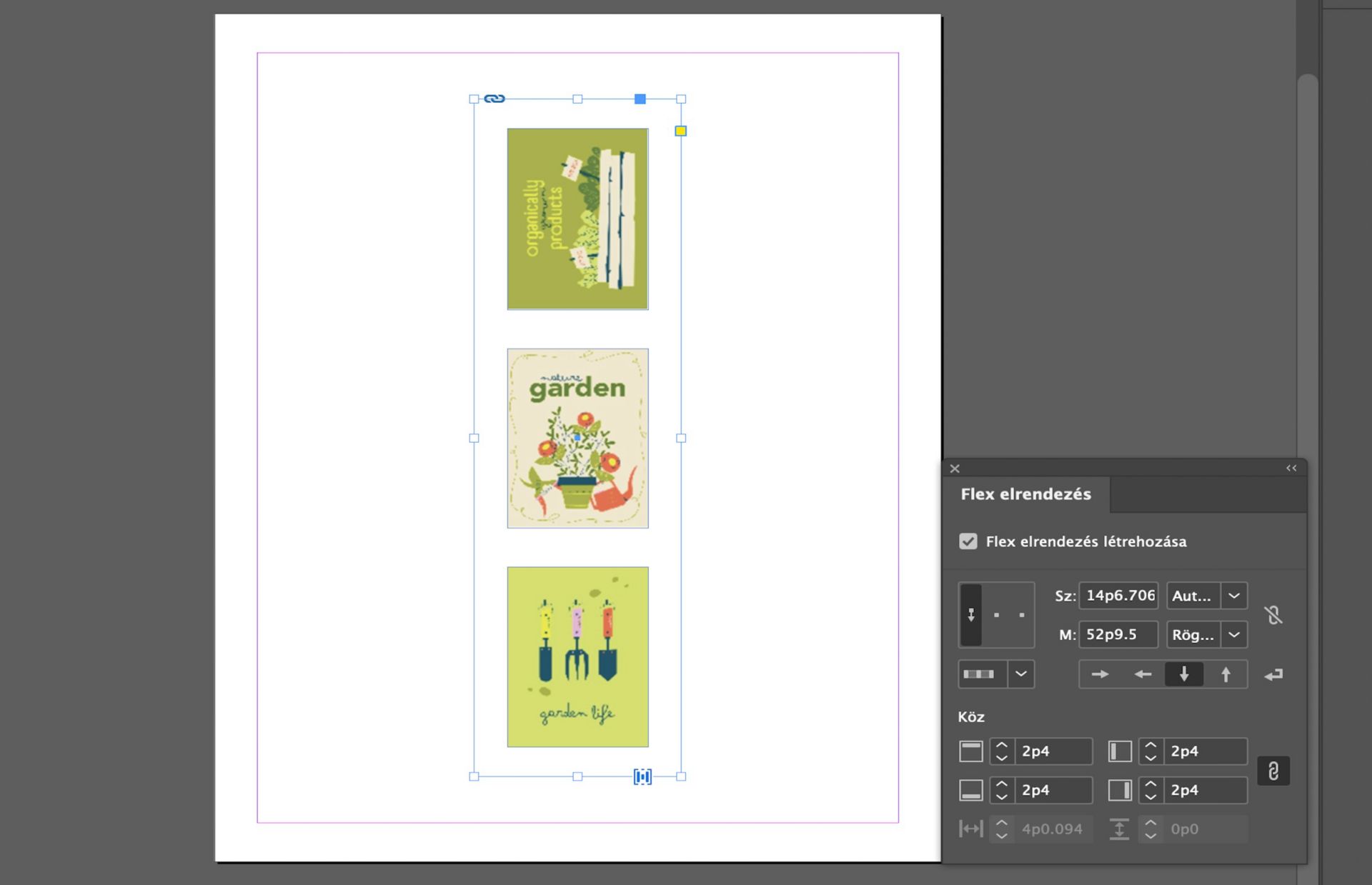Click the wrap items return-arrow icon

pyautogui.click(x=1273, y=674)
